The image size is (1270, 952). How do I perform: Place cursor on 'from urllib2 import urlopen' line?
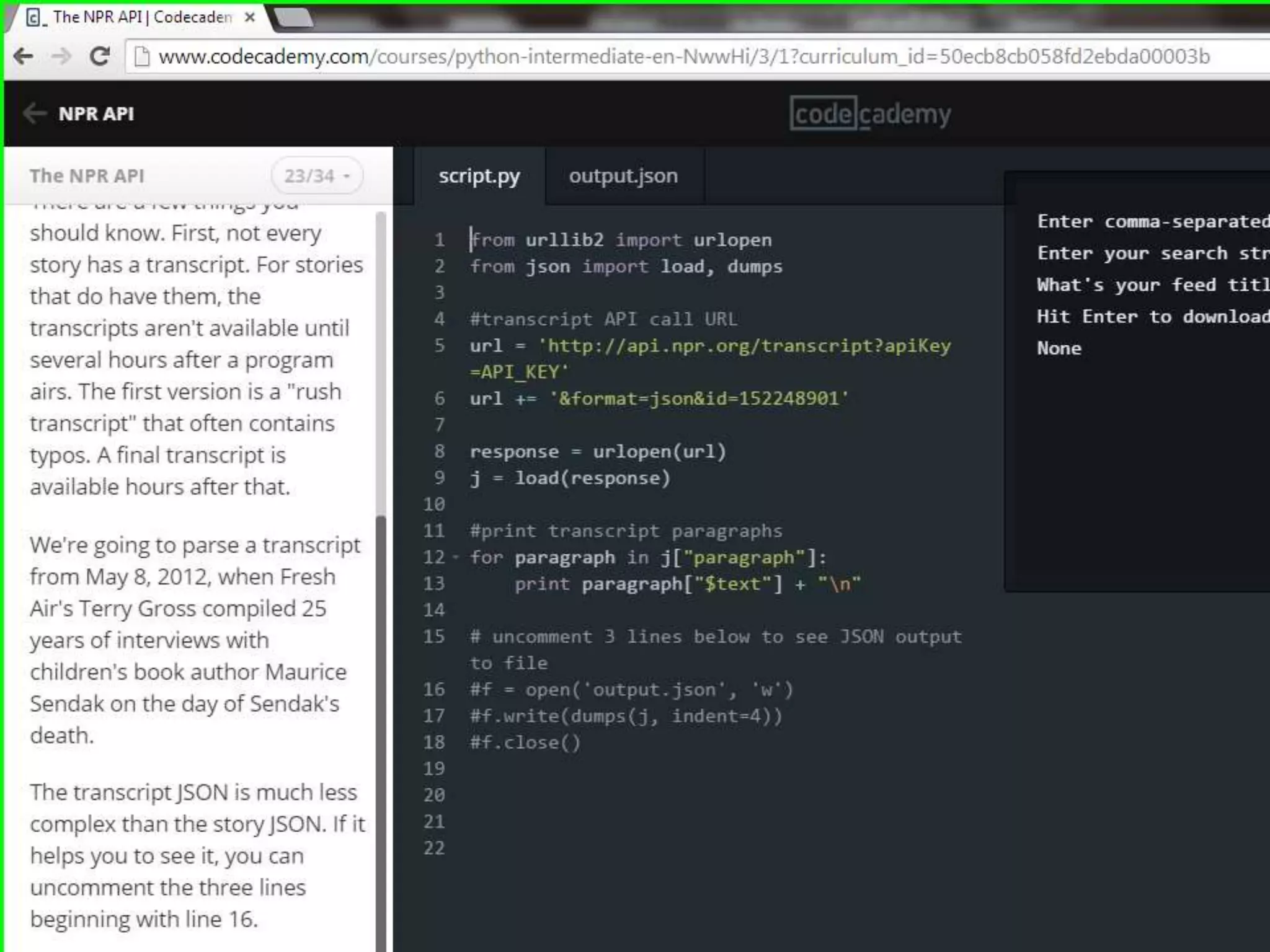(x=621, y=240)
